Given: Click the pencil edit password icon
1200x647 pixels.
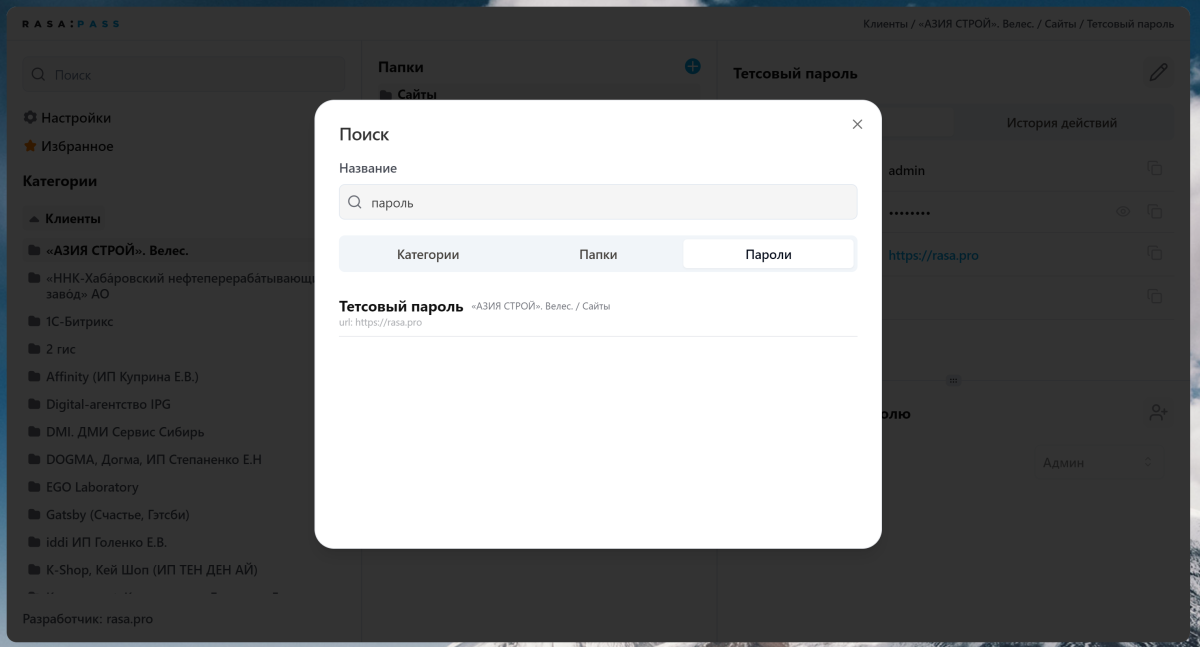Looking at the screenshot, I should pyautogui.click(x=1158, y=72).
